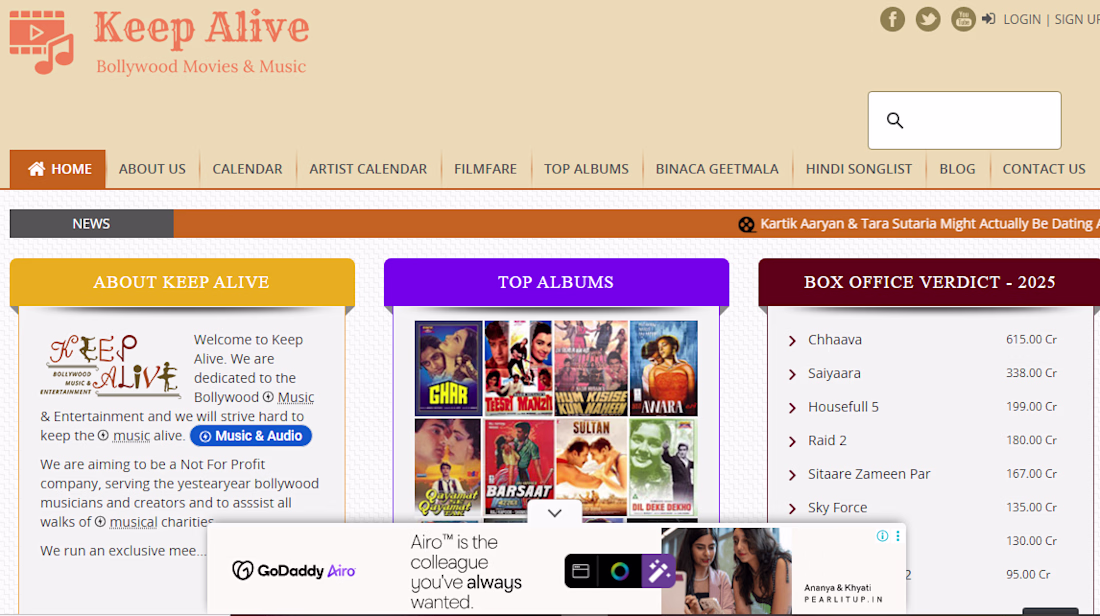Click the Airo color ring icon
Image resolution: width=1100 pixels, height=616 pixels.
[619, 571]
